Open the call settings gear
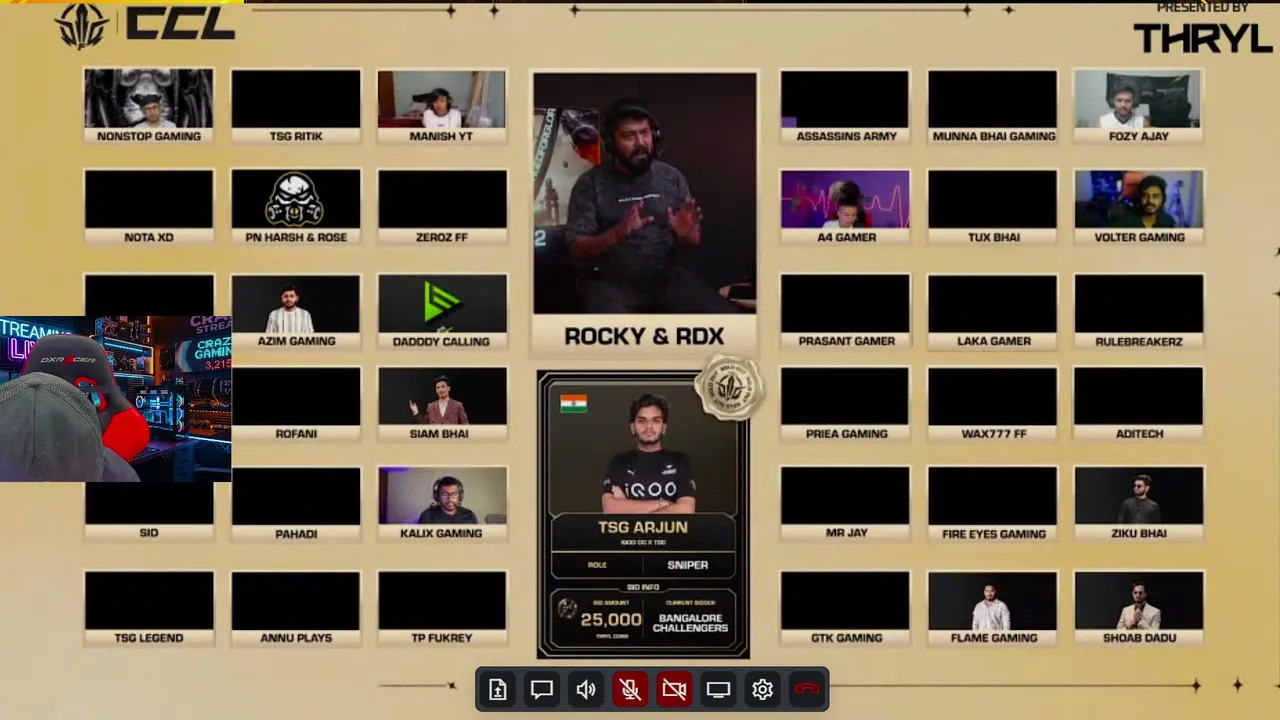Screen dimensions: 1280x720 pyautogui.click(x=762, y=689)
